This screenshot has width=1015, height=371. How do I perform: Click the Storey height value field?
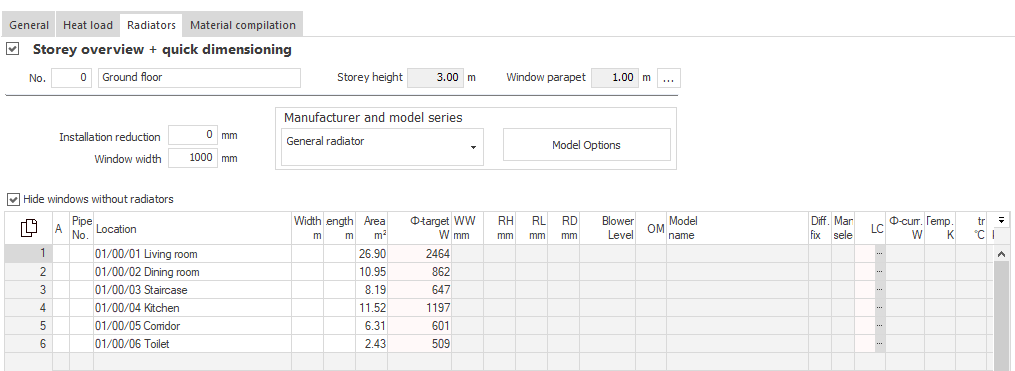coord(436,78)
